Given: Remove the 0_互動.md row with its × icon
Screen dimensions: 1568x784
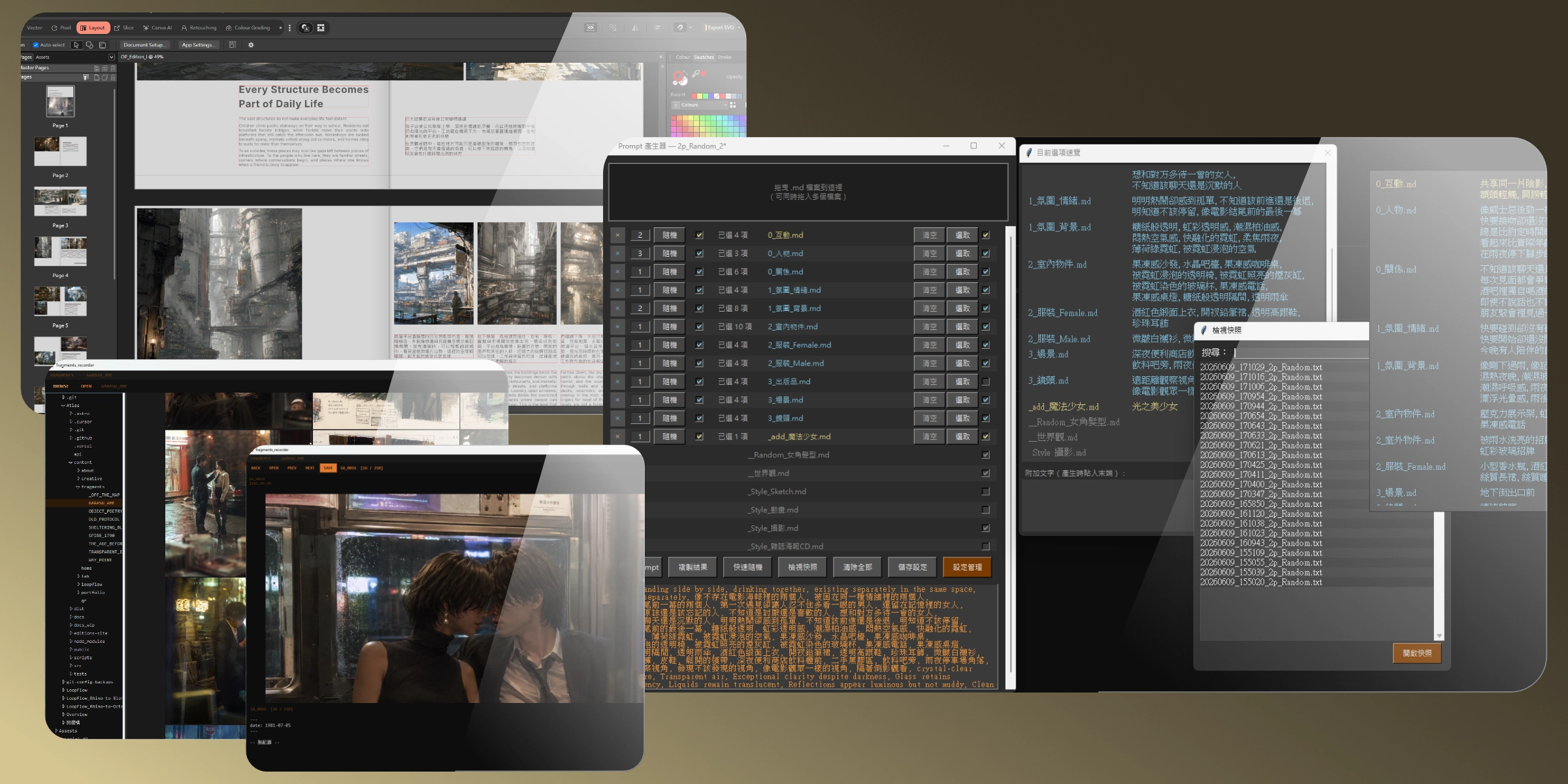Looking at the screenshot, I should pos(617,235).
